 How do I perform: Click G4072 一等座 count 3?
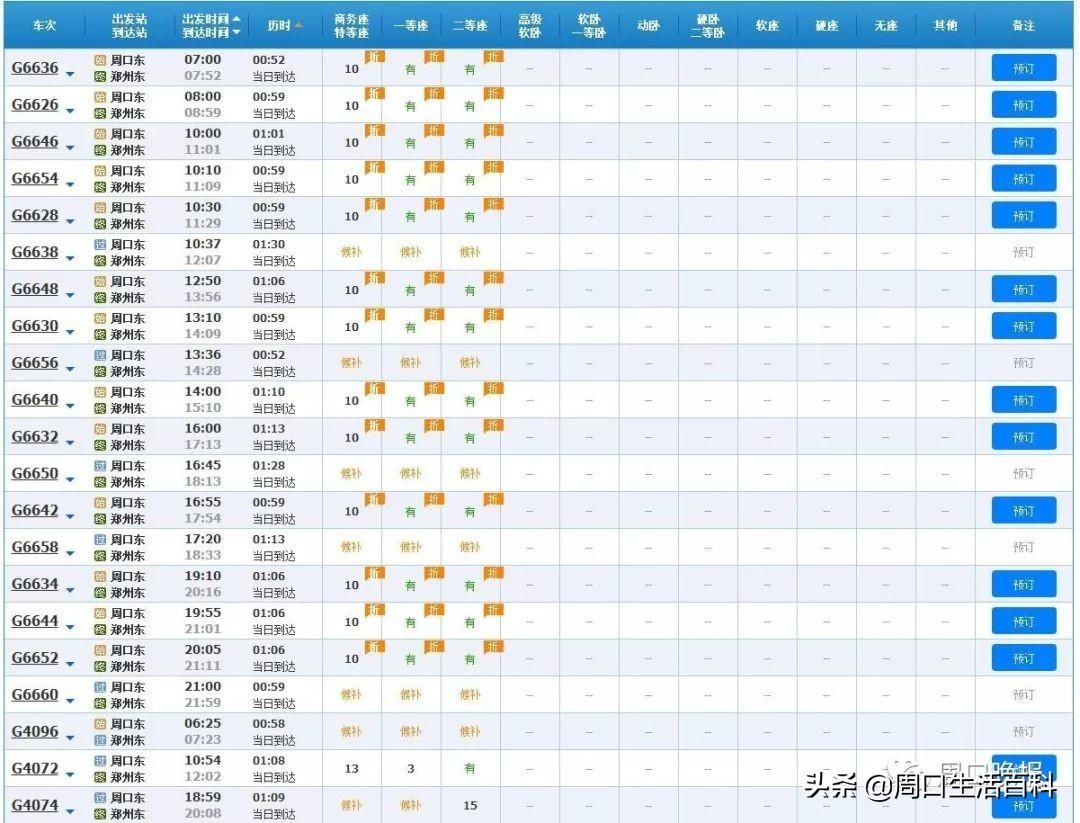pyautogui.click(x=411, y=769)
